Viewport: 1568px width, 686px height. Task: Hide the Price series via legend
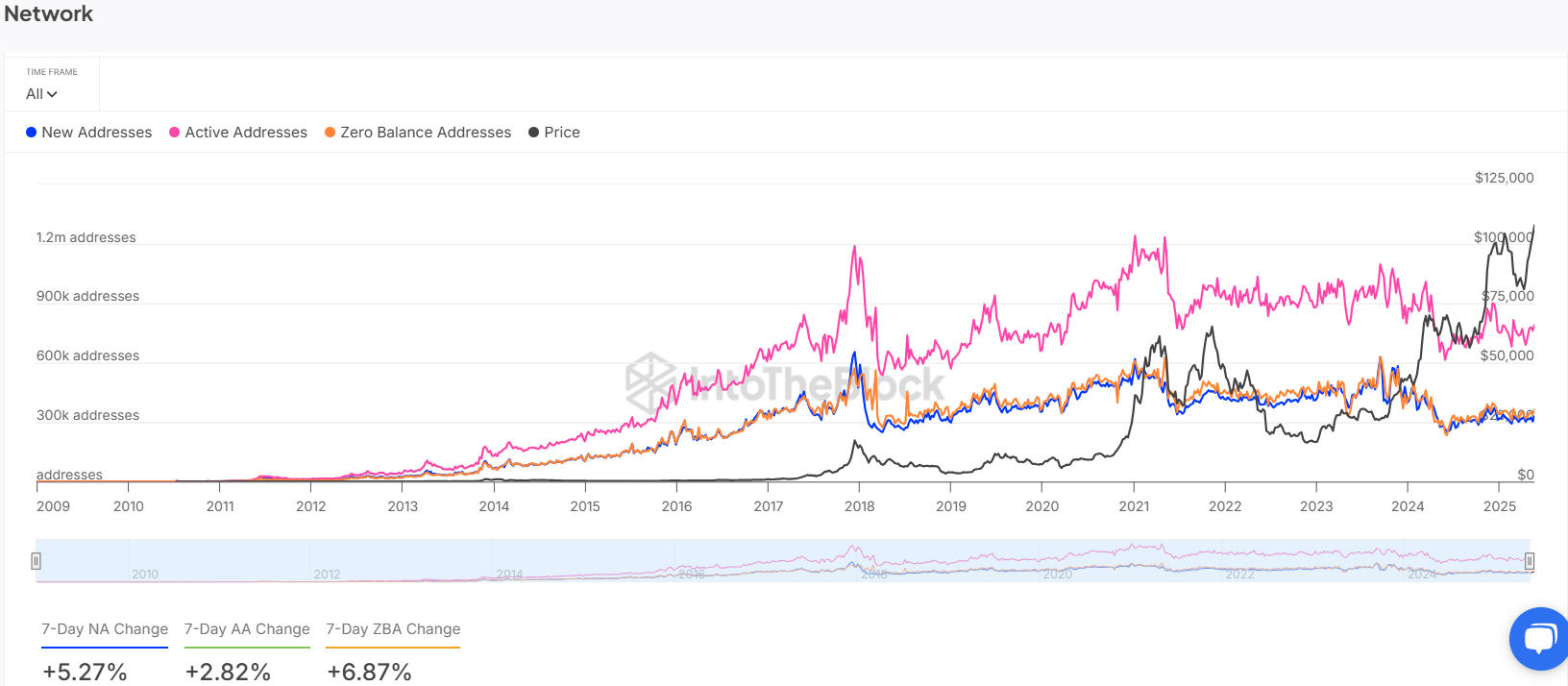562,133
